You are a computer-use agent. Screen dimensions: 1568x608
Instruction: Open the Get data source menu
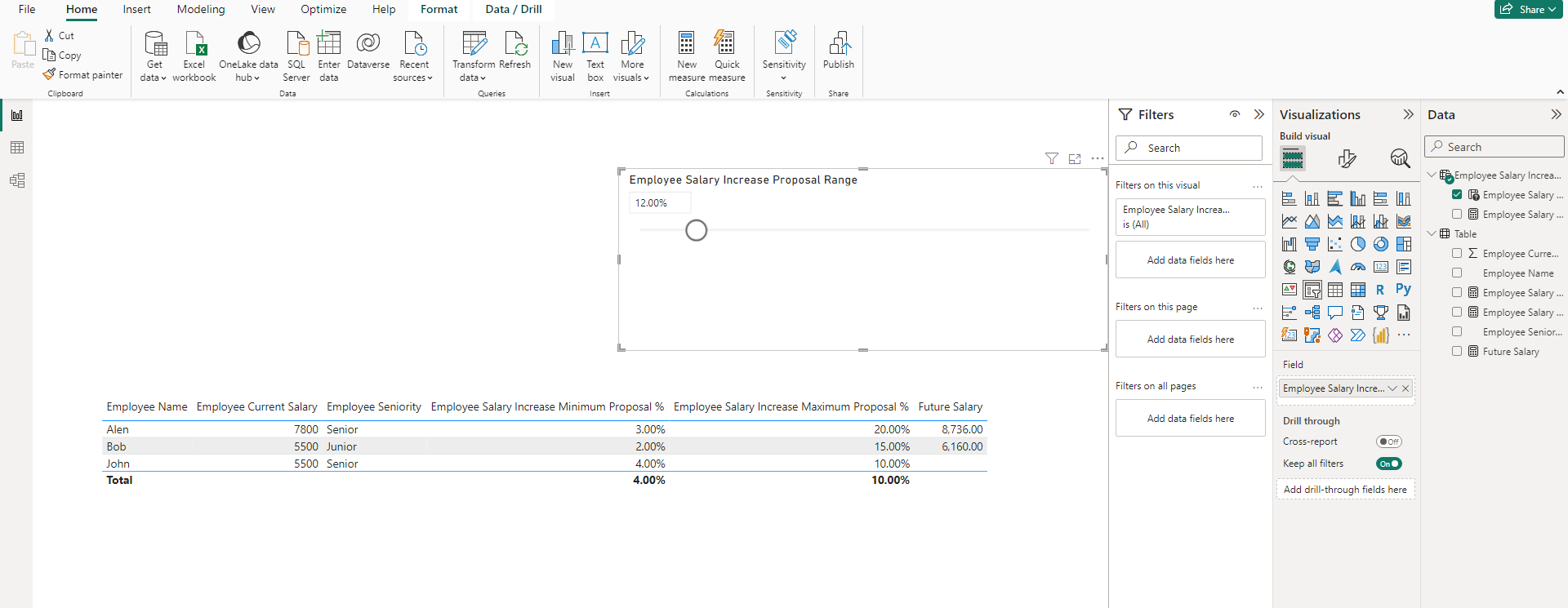[154, 56]
